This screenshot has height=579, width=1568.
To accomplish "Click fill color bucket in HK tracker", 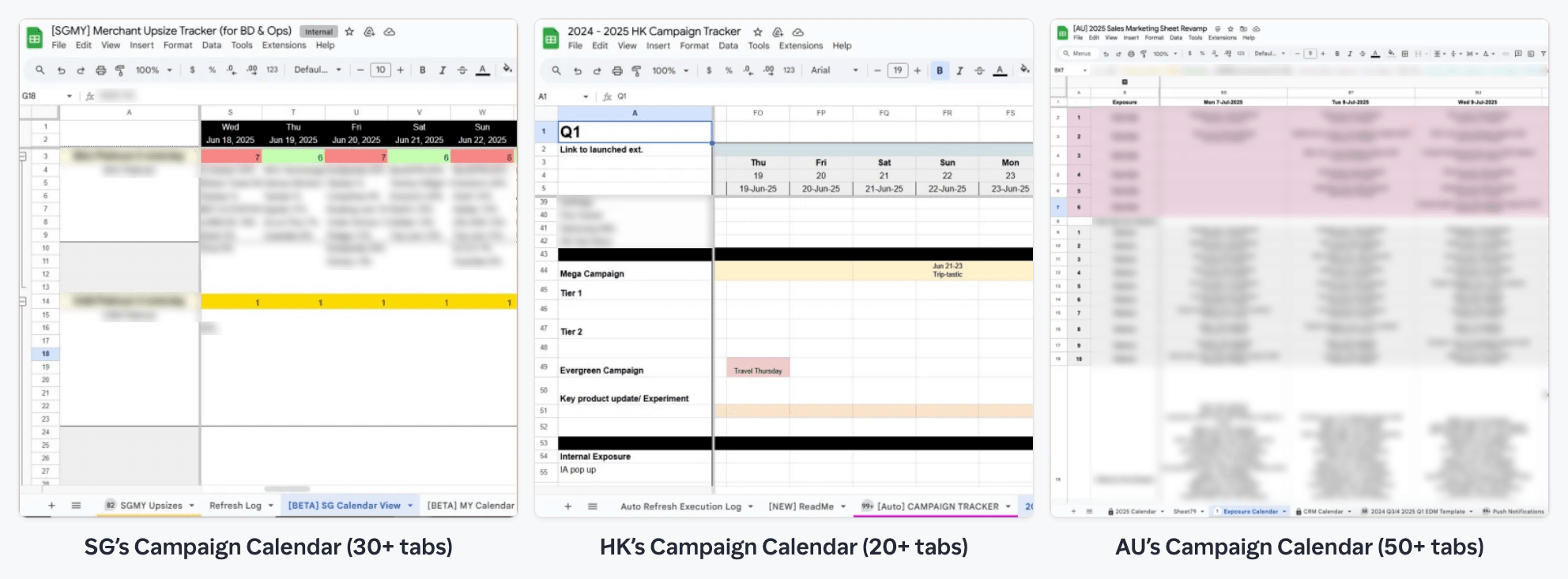I will point(1024,70).
